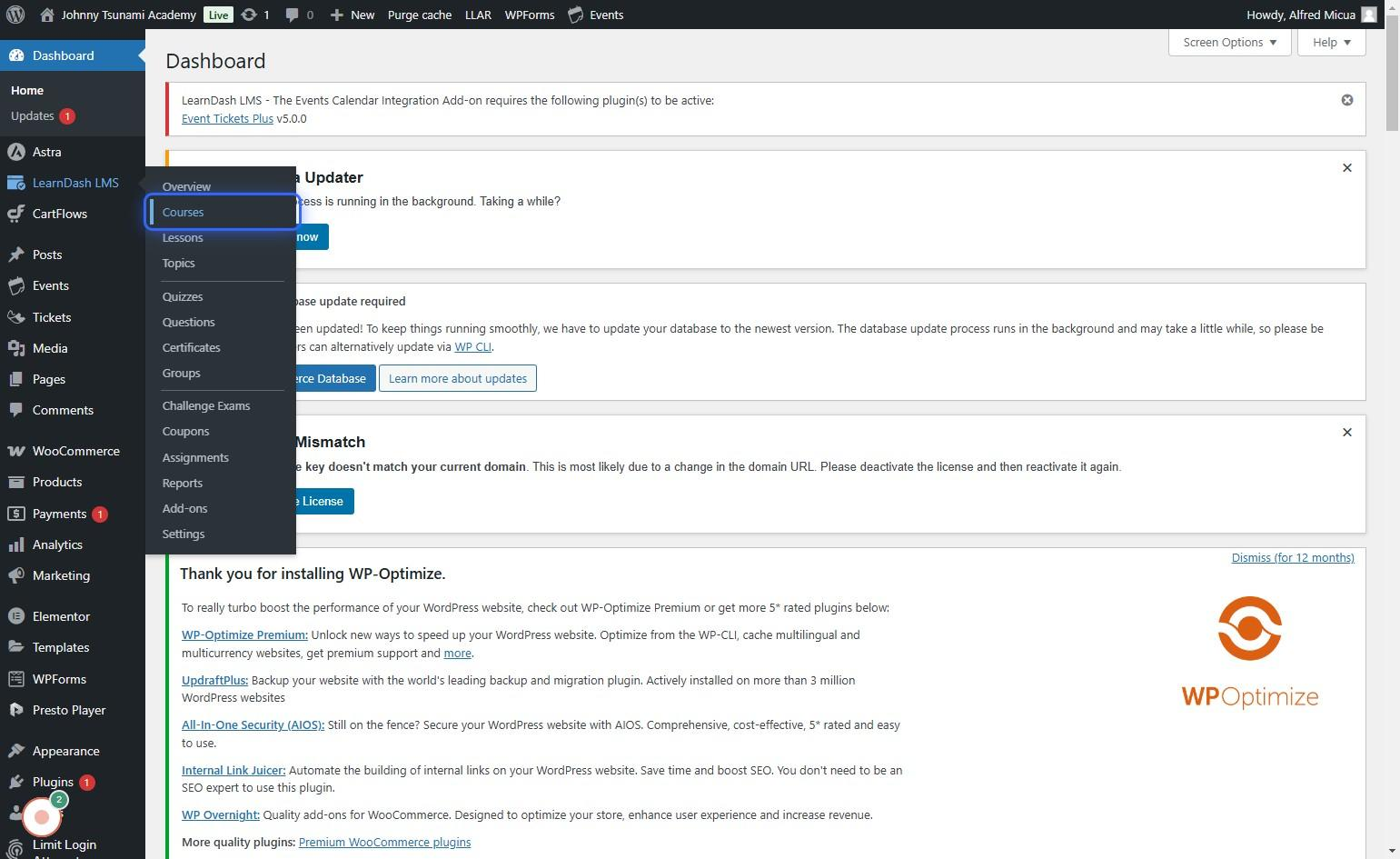This screenshot has width=1400, height=859.
Task: Dismiss the LearnDash Events Calendar notice
Action: [1347, 100]
